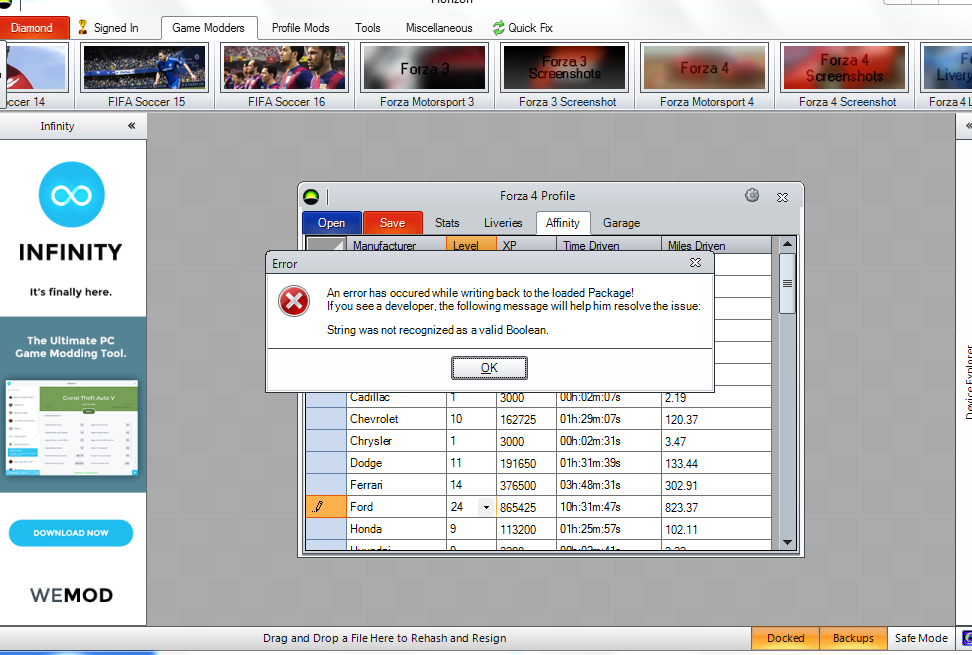The image size is (972, 655).
Task: Click the blue Open button
Action: coord(332,223)
